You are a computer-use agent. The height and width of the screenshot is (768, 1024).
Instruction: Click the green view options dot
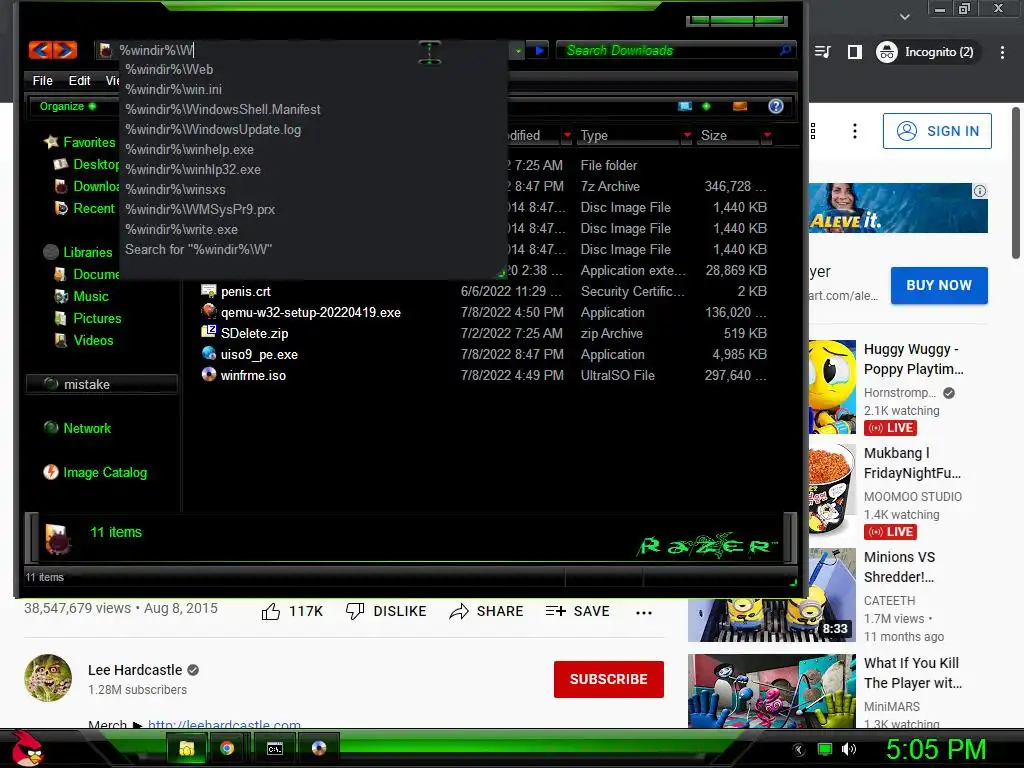click(x=706, y=106)
